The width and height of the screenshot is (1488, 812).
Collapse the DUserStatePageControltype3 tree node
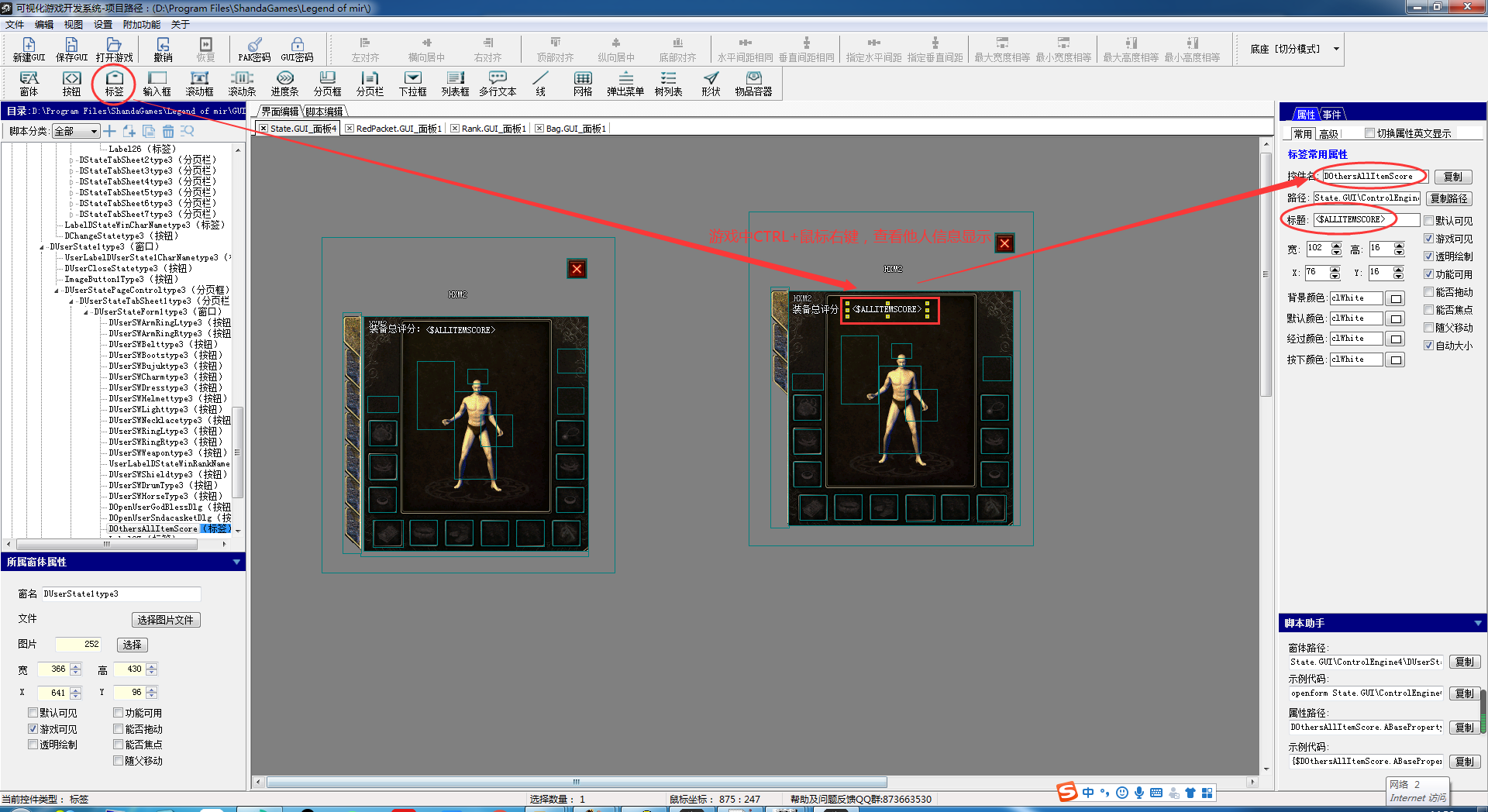pos(57,291)
